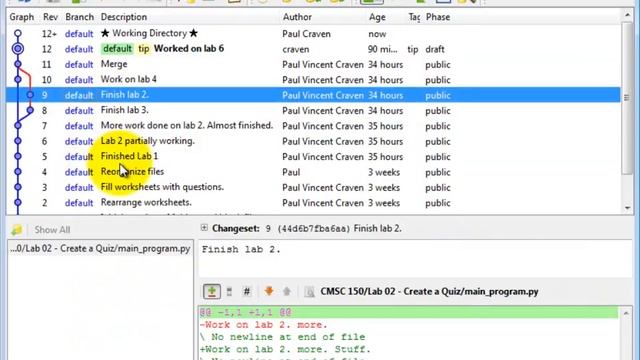Image resolution: width=640 pixels, height=360 pixels.
Task: Click the 'tip' tag cell in Tag column
Action: [x=413, y=49]
